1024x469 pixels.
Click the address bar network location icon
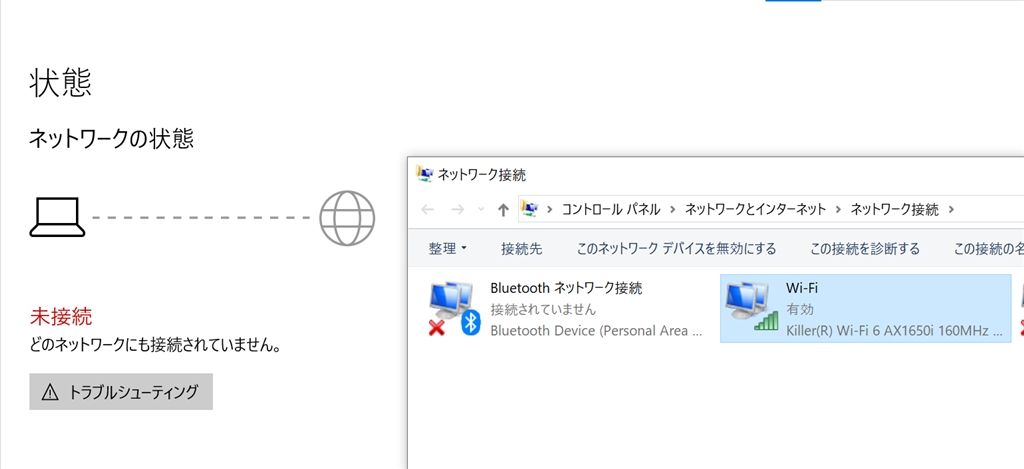tap(530, 210)
